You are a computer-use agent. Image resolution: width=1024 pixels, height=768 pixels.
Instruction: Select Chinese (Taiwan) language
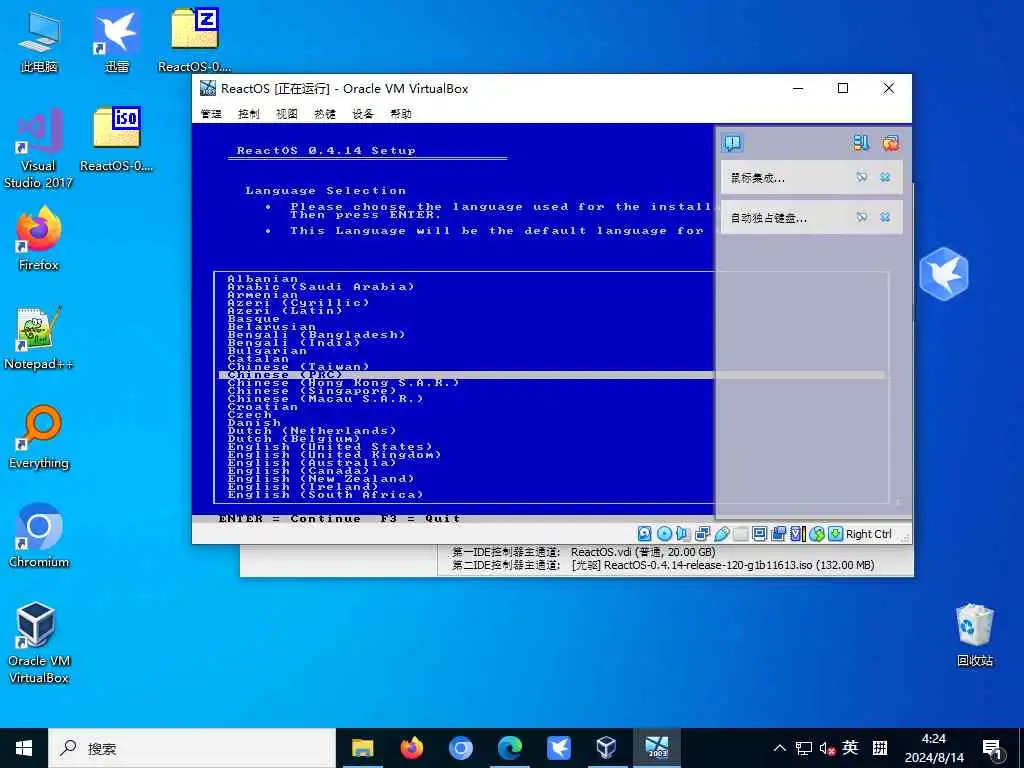(x=298, y=366)
